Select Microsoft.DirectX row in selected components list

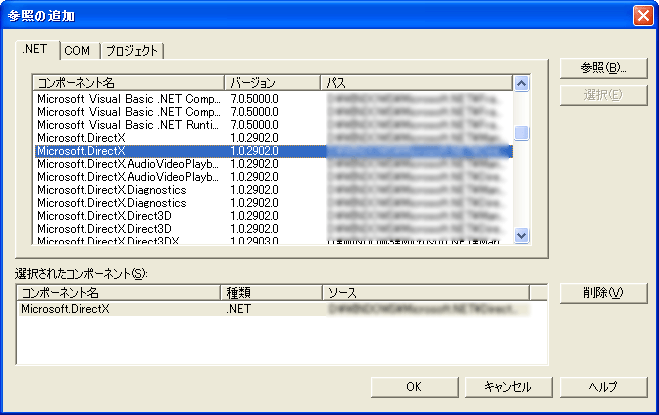click(x=274, y=309)
